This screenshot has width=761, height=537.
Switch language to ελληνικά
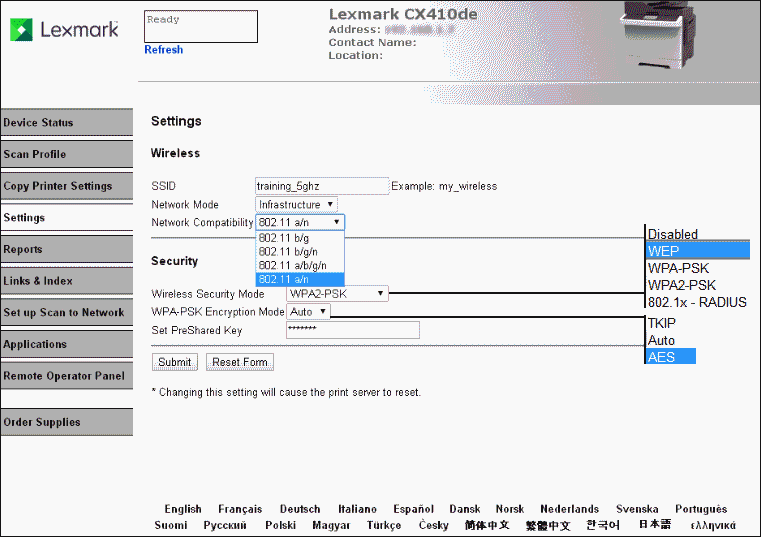tap(713, 525)
